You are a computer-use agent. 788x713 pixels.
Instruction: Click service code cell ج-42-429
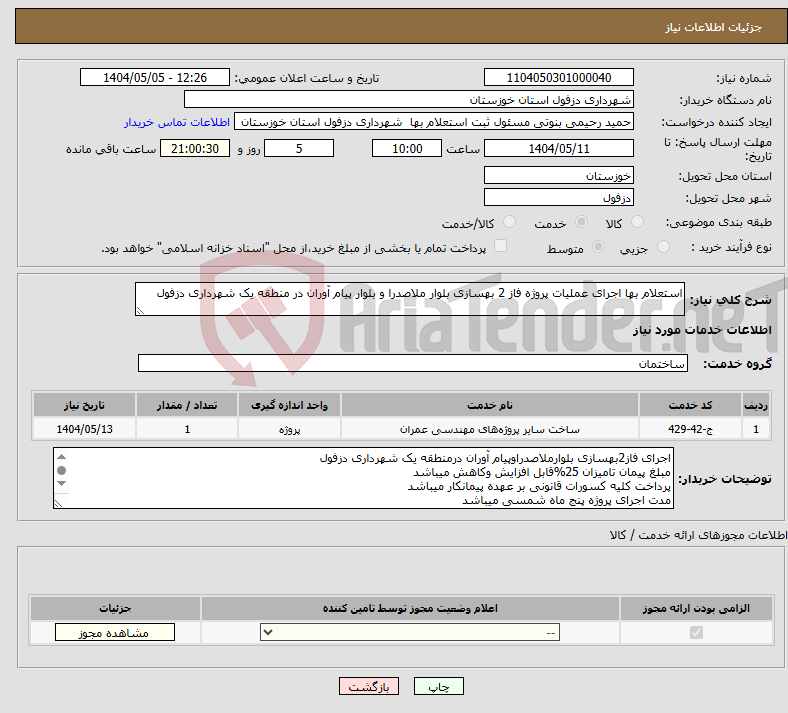(691, 429)
